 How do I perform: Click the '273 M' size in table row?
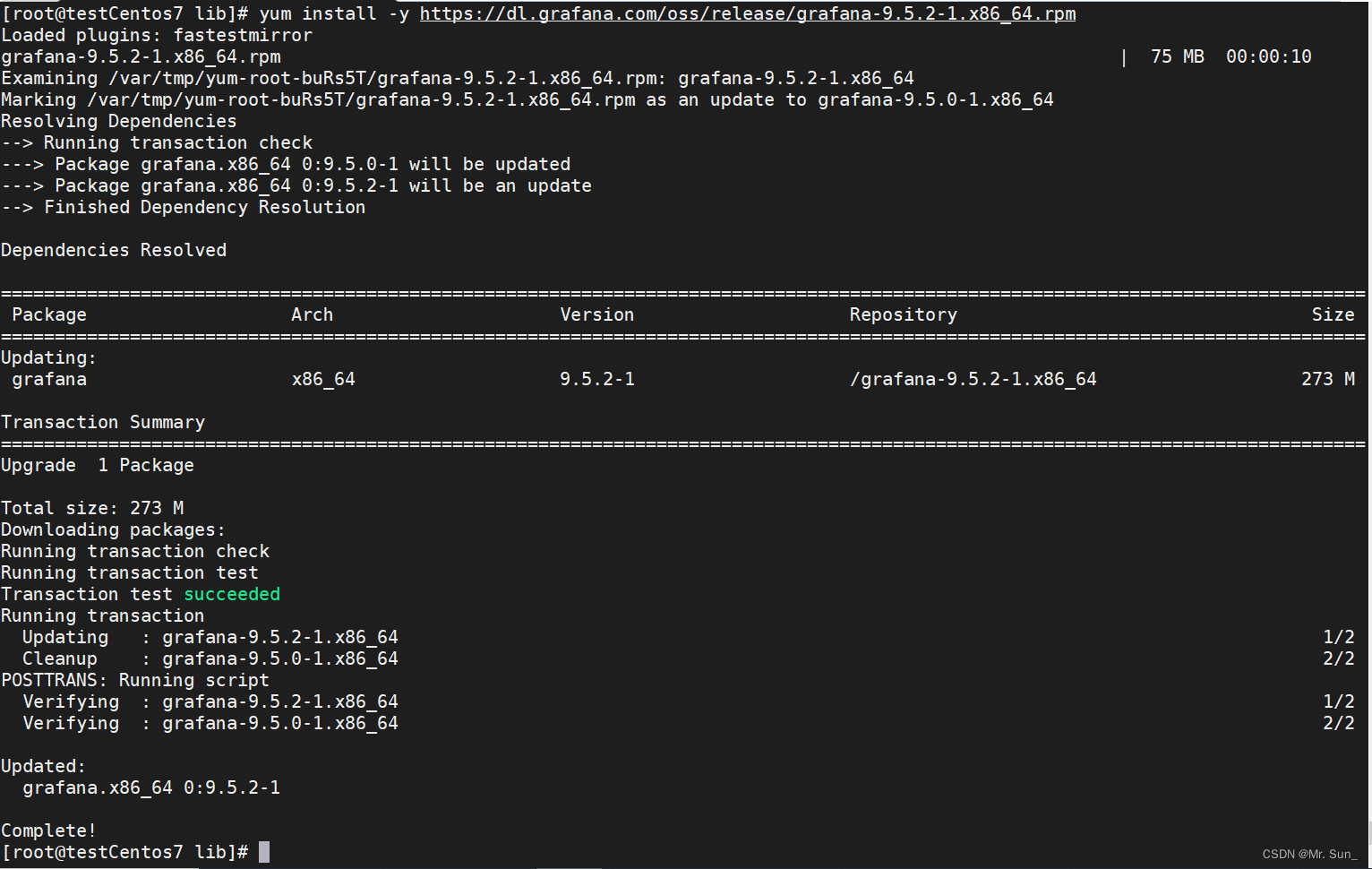click(x=1328, y=379)
